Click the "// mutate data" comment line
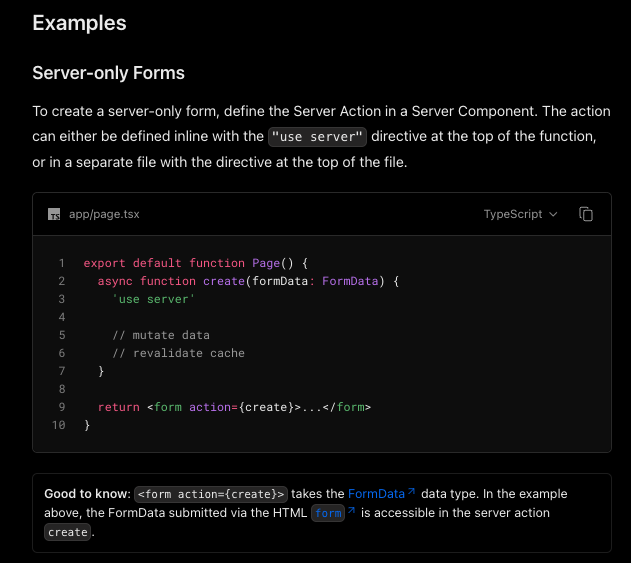Viewport: 631px width, 563px height. [160, 335]
